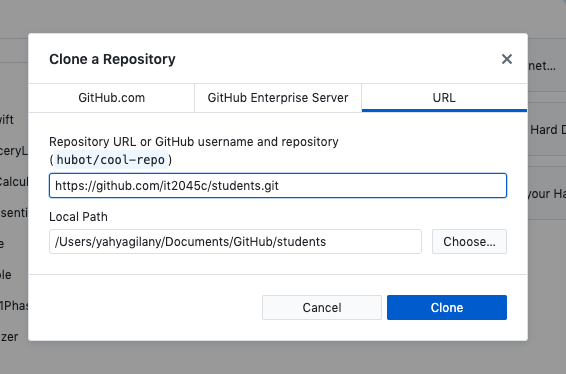Click the background 'Hard D' text
Screen dimensions: 566x374
(548, 130)
